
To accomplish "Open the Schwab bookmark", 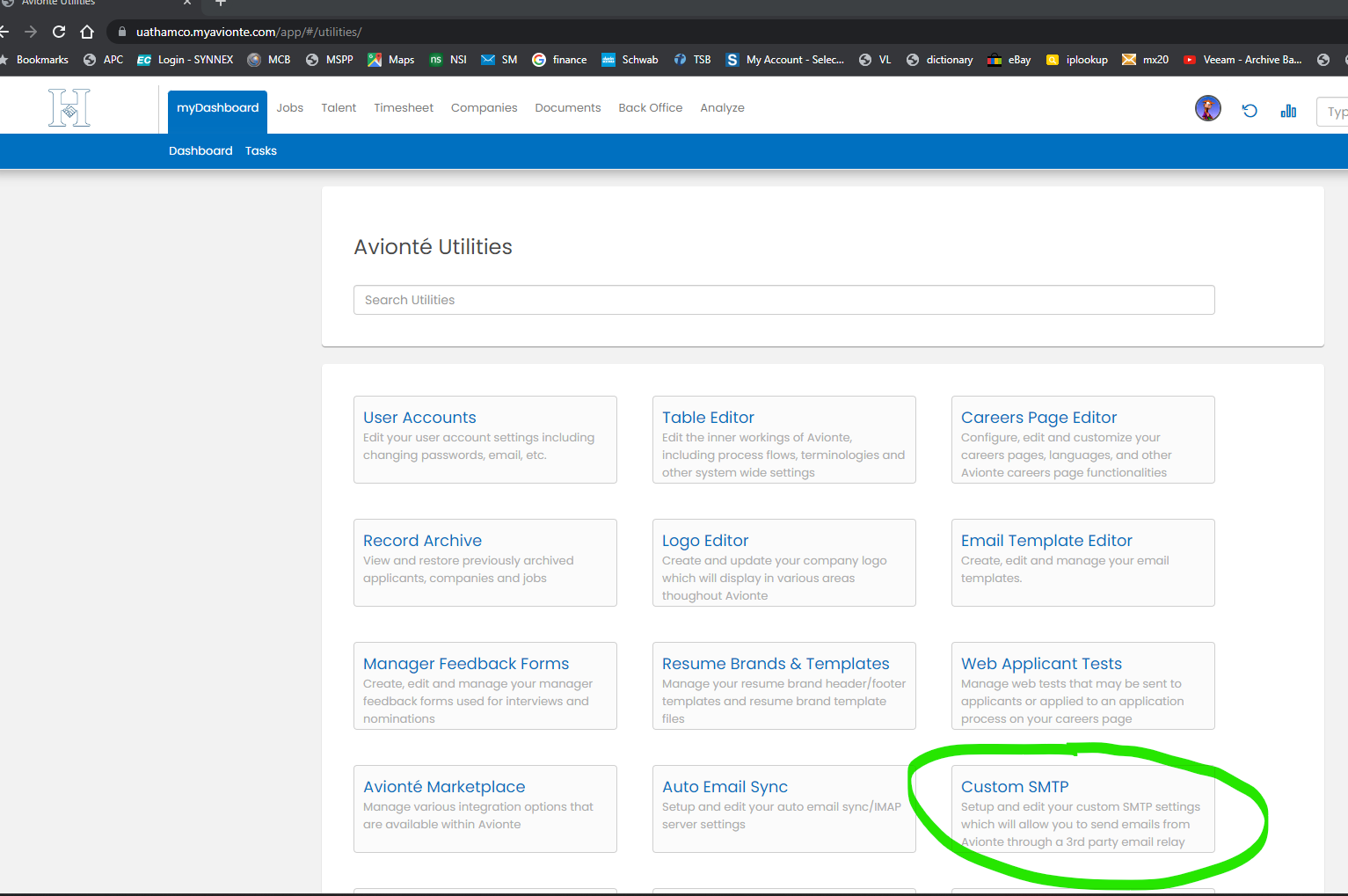I will 630,60.
